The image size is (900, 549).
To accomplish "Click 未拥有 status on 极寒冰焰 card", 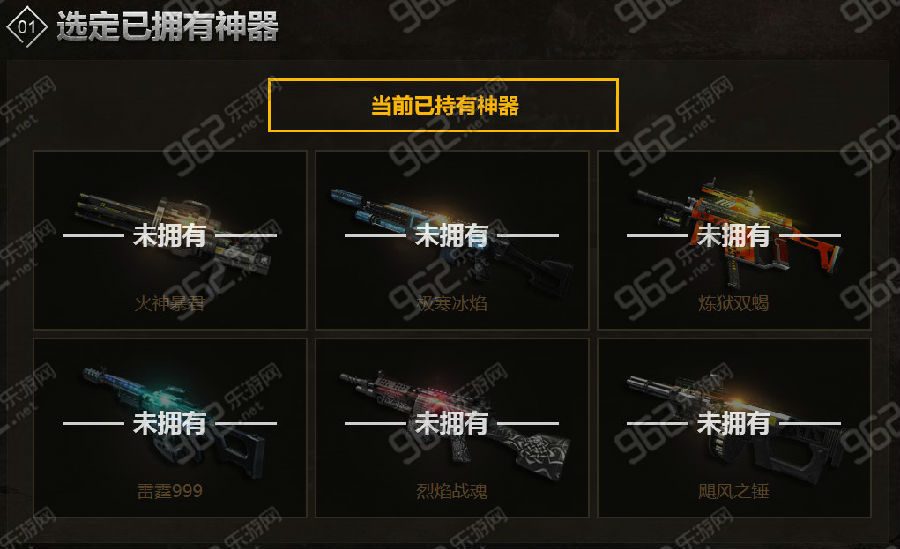I will point(452,235).
